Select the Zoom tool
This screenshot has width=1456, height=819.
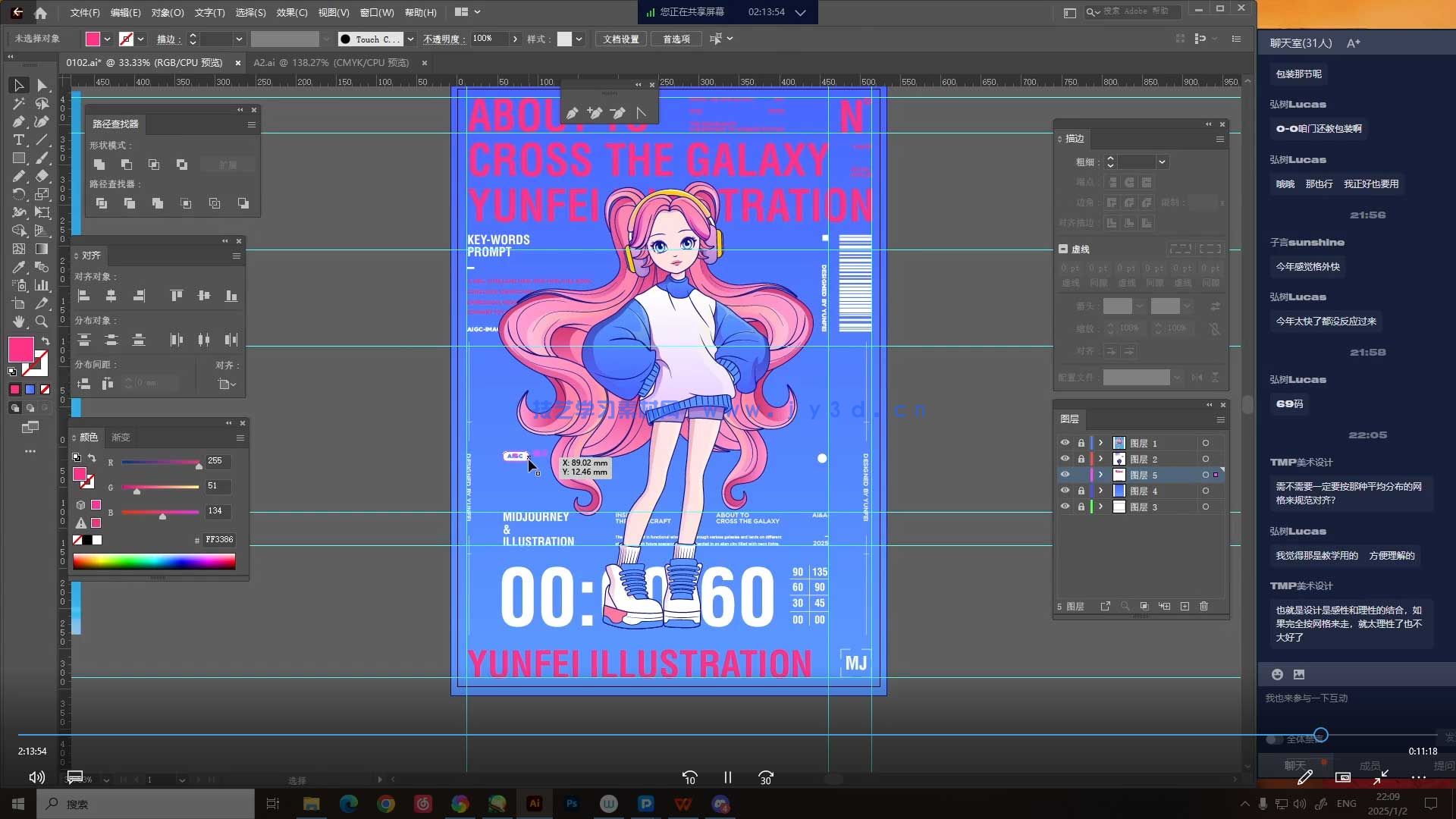42,322
